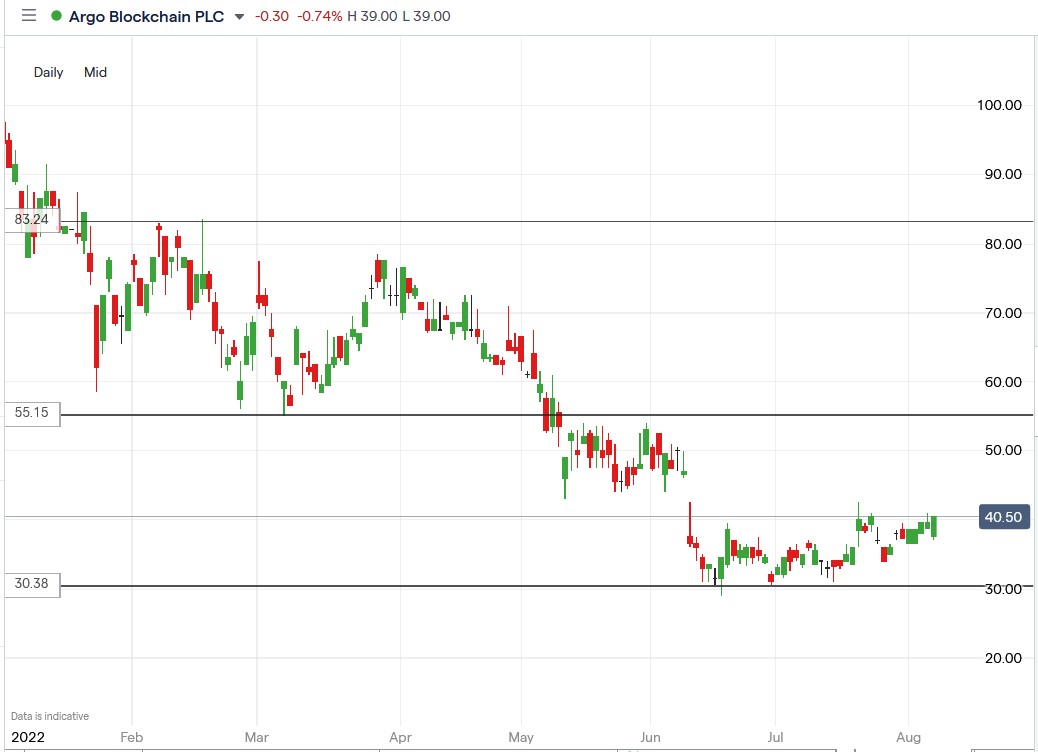This screenshot has width=1038, height=752.
Task: Select the 30.38 support level label
Action: coord(32,584)
